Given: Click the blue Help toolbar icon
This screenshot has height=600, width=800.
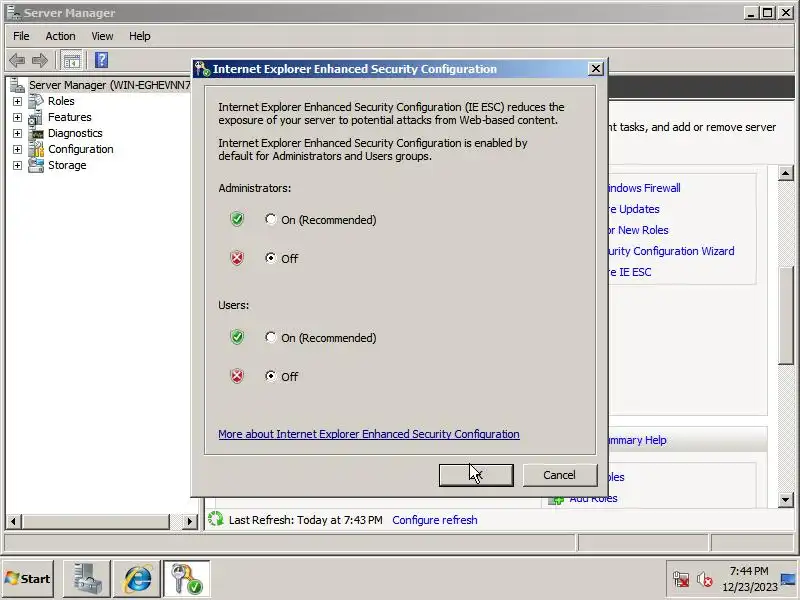Looking at the screenshot, I should point(101,60).
